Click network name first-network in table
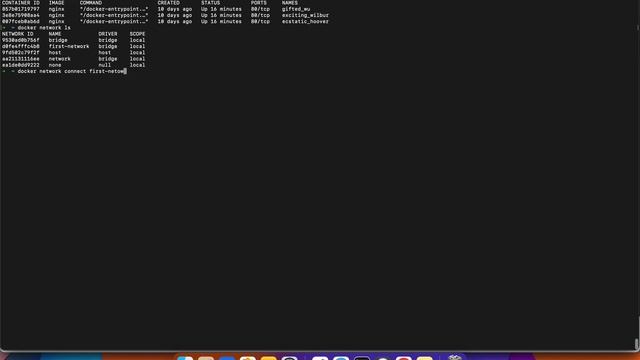The width and height of the screenshot is (640, 360). click(69, 46)
